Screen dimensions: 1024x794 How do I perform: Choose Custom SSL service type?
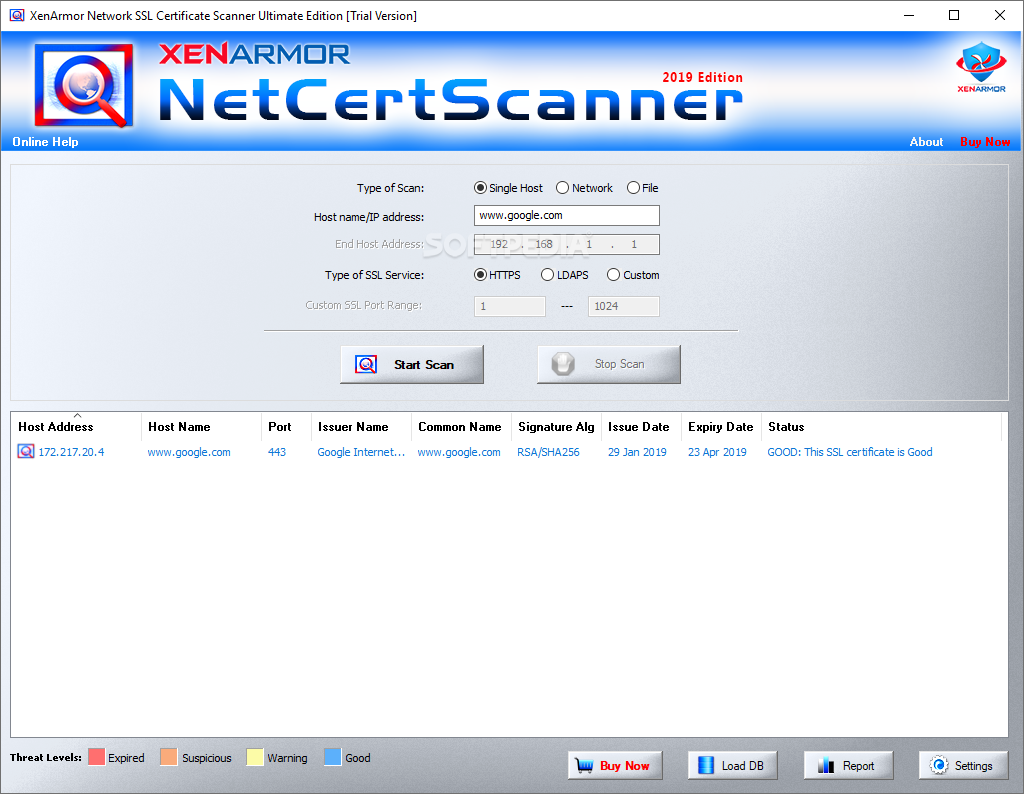(633, 275)
